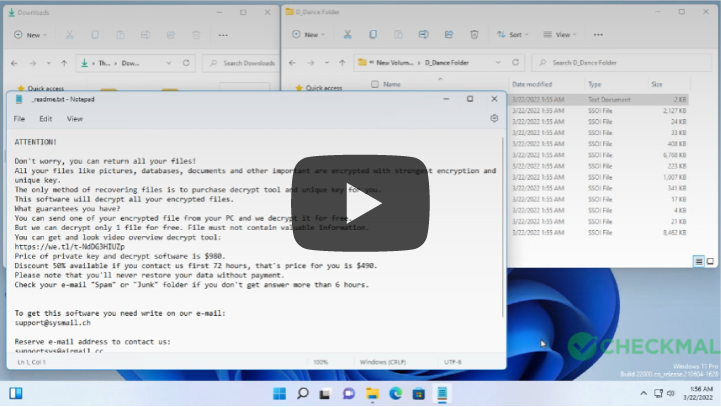Play the video with the center play button

click(360, 203)
